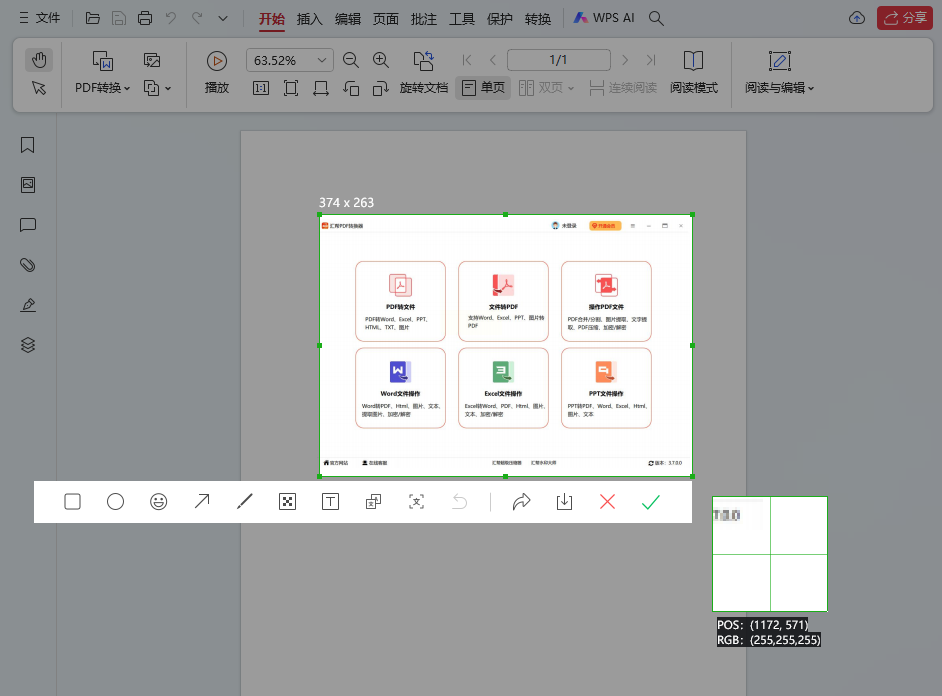Cancel the screenshot with red X
The image size is (942, 696).
[x=607, y=501]
